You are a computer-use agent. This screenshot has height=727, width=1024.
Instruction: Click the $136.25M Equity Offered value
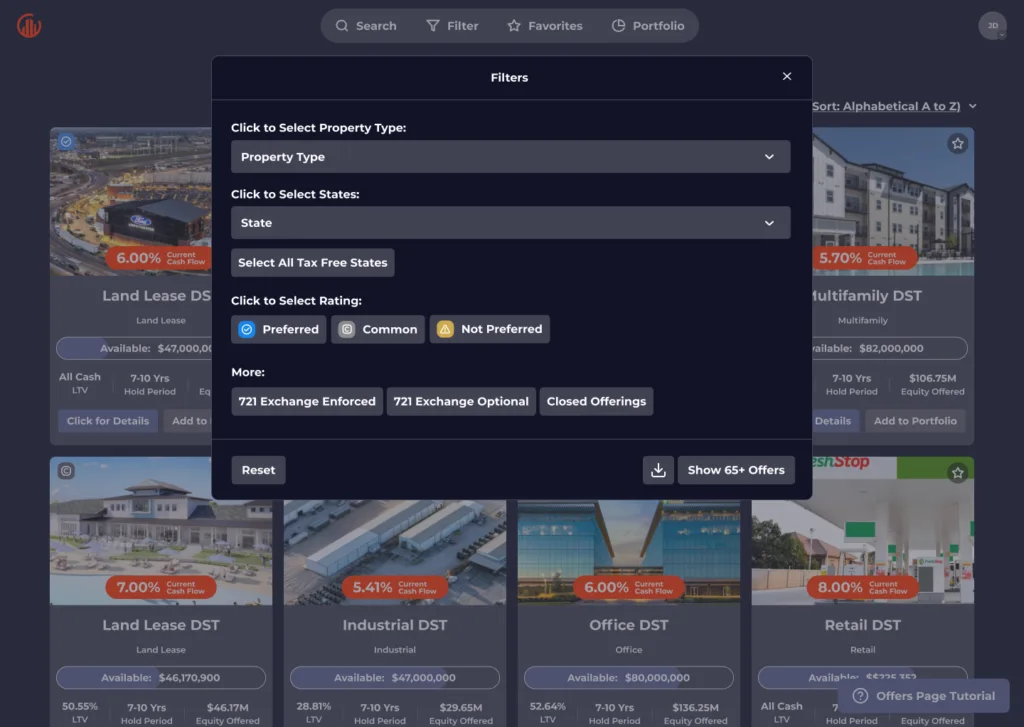pos(696,707)
